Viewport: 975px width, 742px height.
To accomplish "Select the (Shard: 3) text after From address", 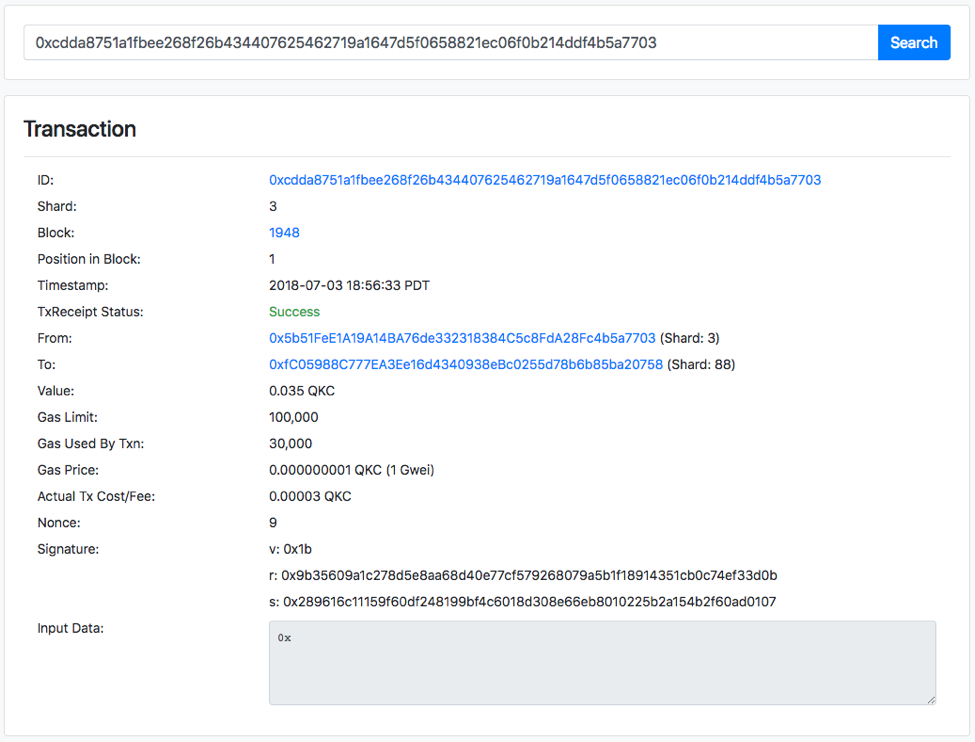I will 690,338.
